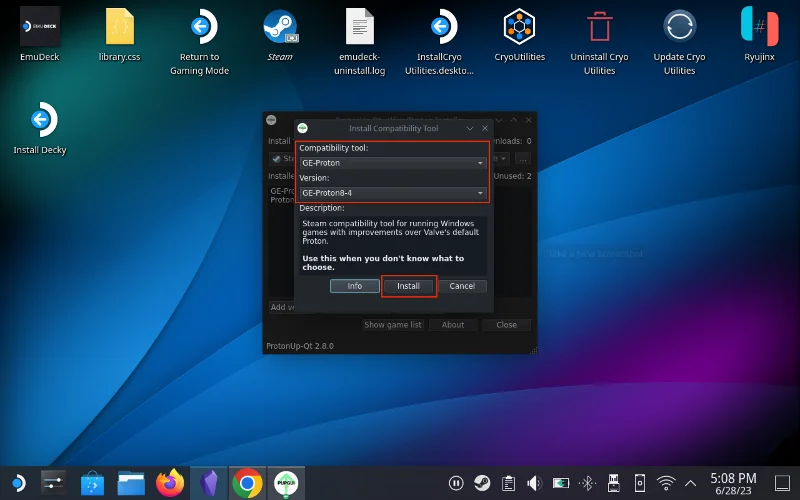This screenshot has height=500, width=800.
Task: Open the application launcher in the taskbar
Action: coord(18,483)
